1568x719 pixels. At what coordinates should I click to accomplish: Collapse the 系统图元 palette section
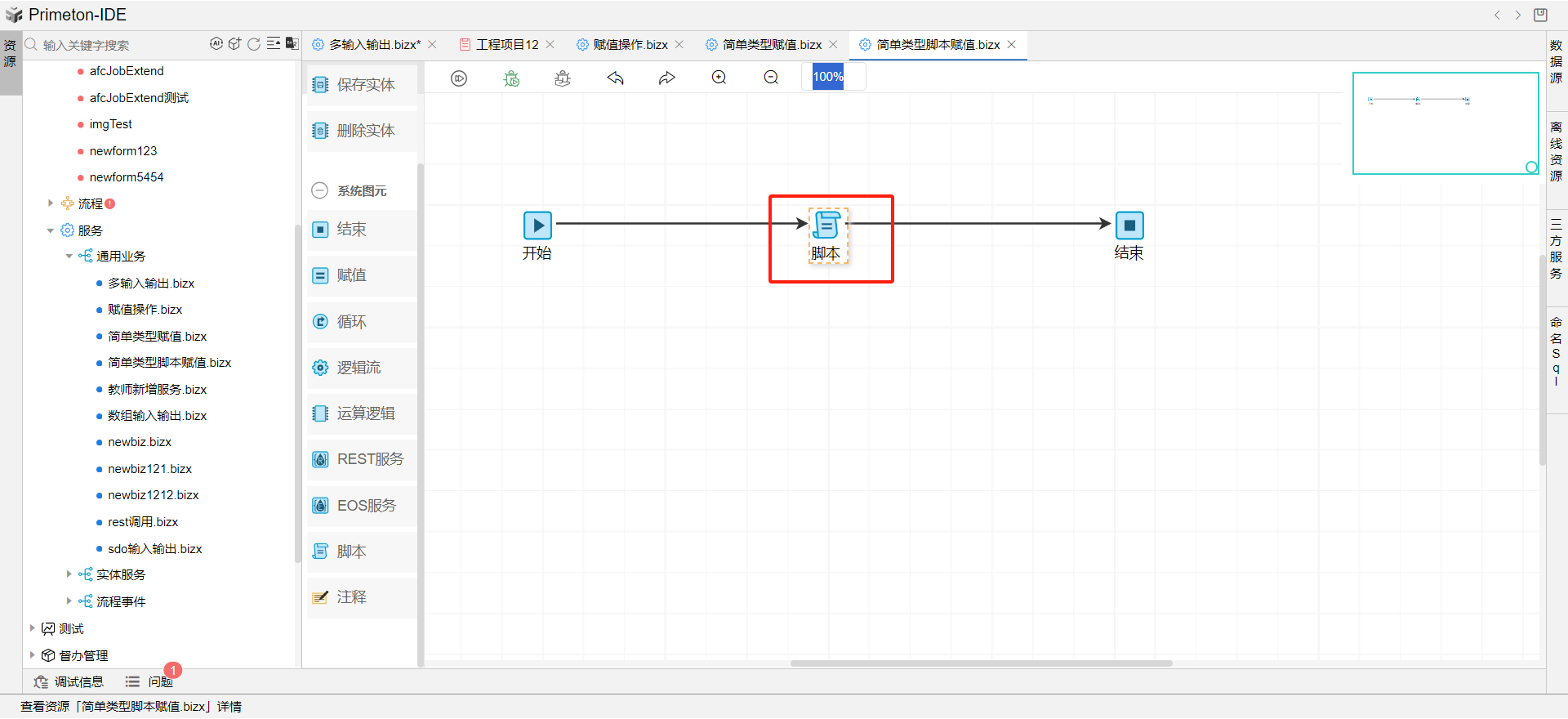click(320, 190)
